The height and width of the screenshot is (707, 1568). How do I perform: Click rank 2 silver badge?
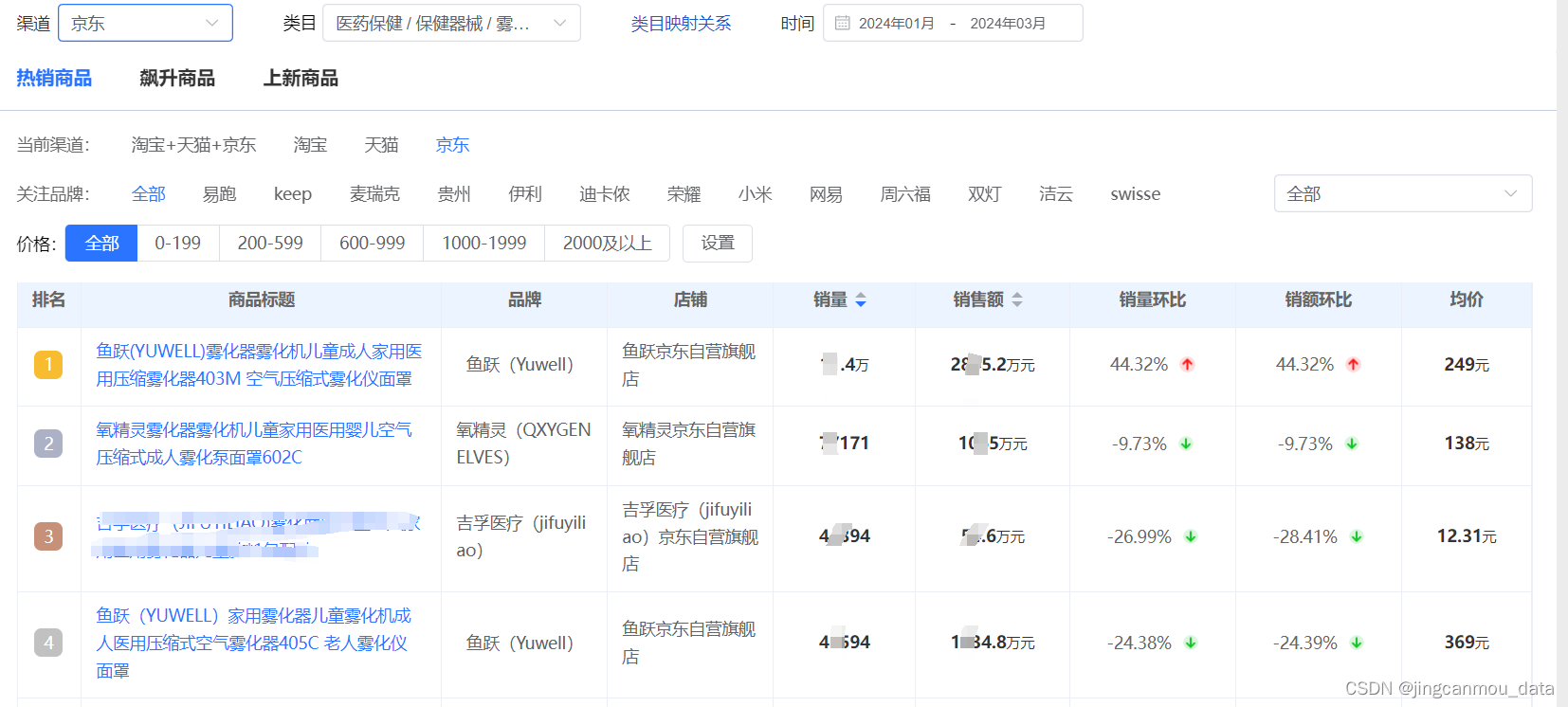pos(48,444)
